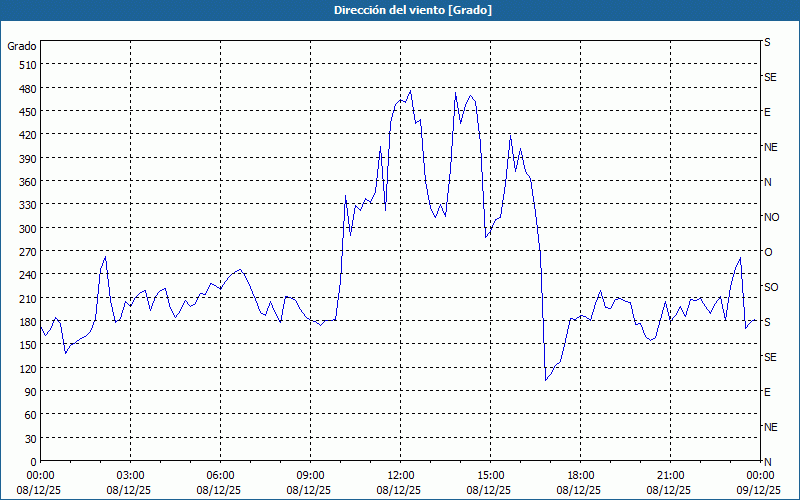The width and height of the screenshot is (800, 500).
Task: Select the 15:00 time label
Action: (491, 475)
